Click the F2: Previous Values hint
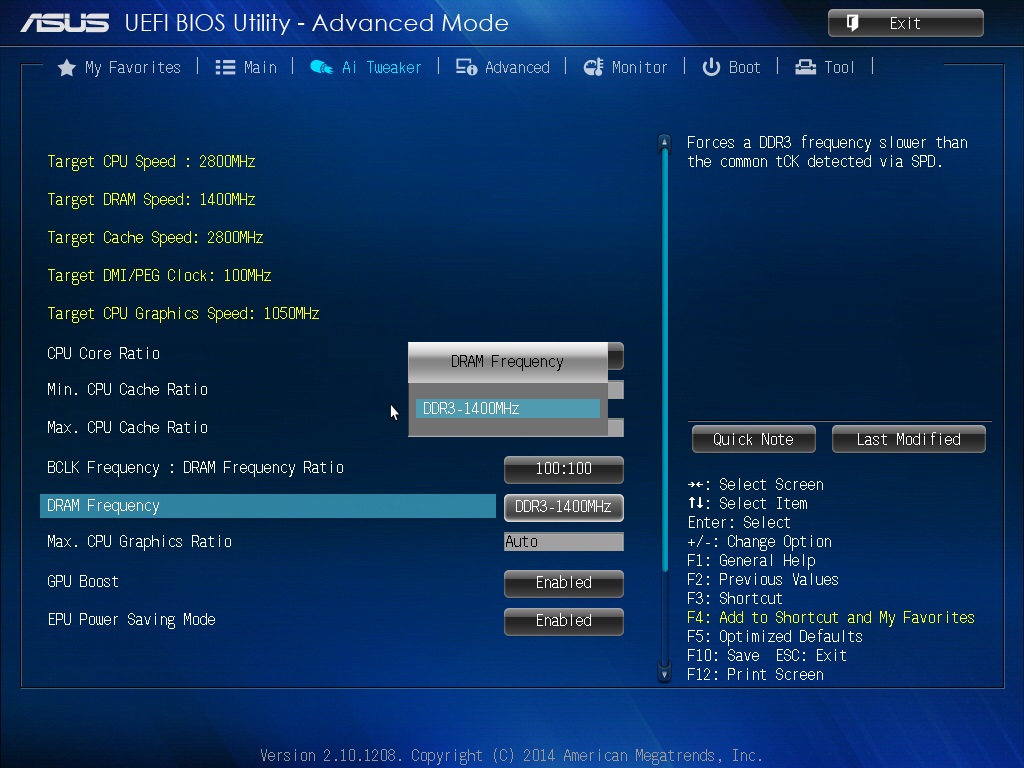Viewport: 1024px width, 768px height. click(763, 580)
